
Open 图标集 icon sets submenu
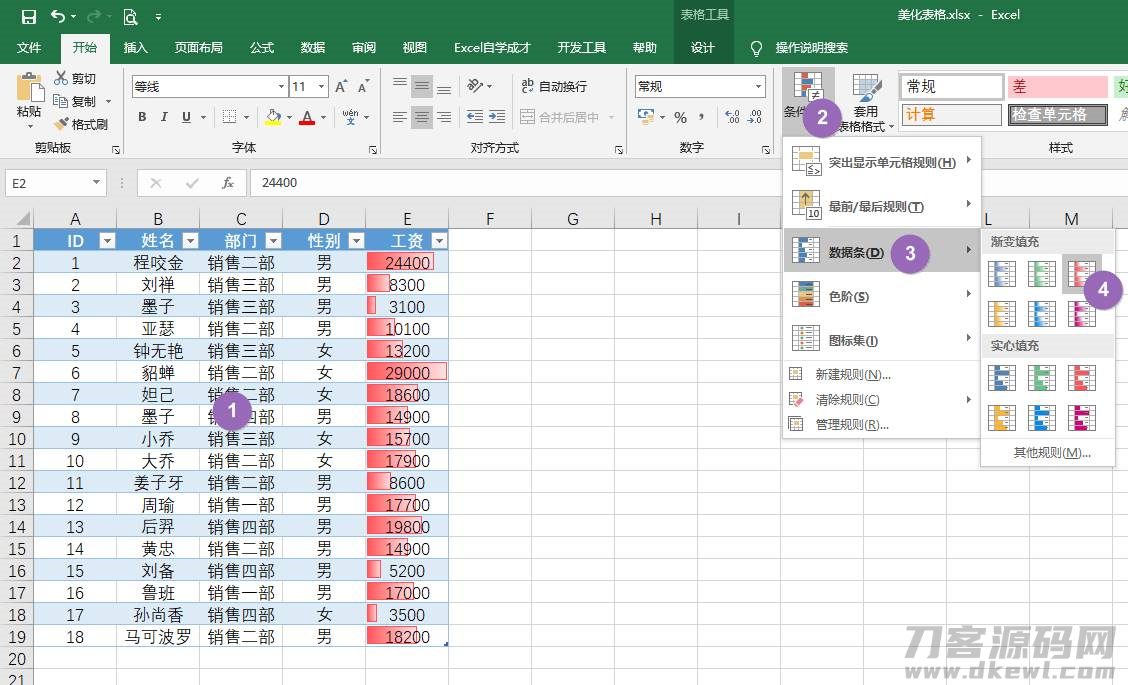[882, 340]
